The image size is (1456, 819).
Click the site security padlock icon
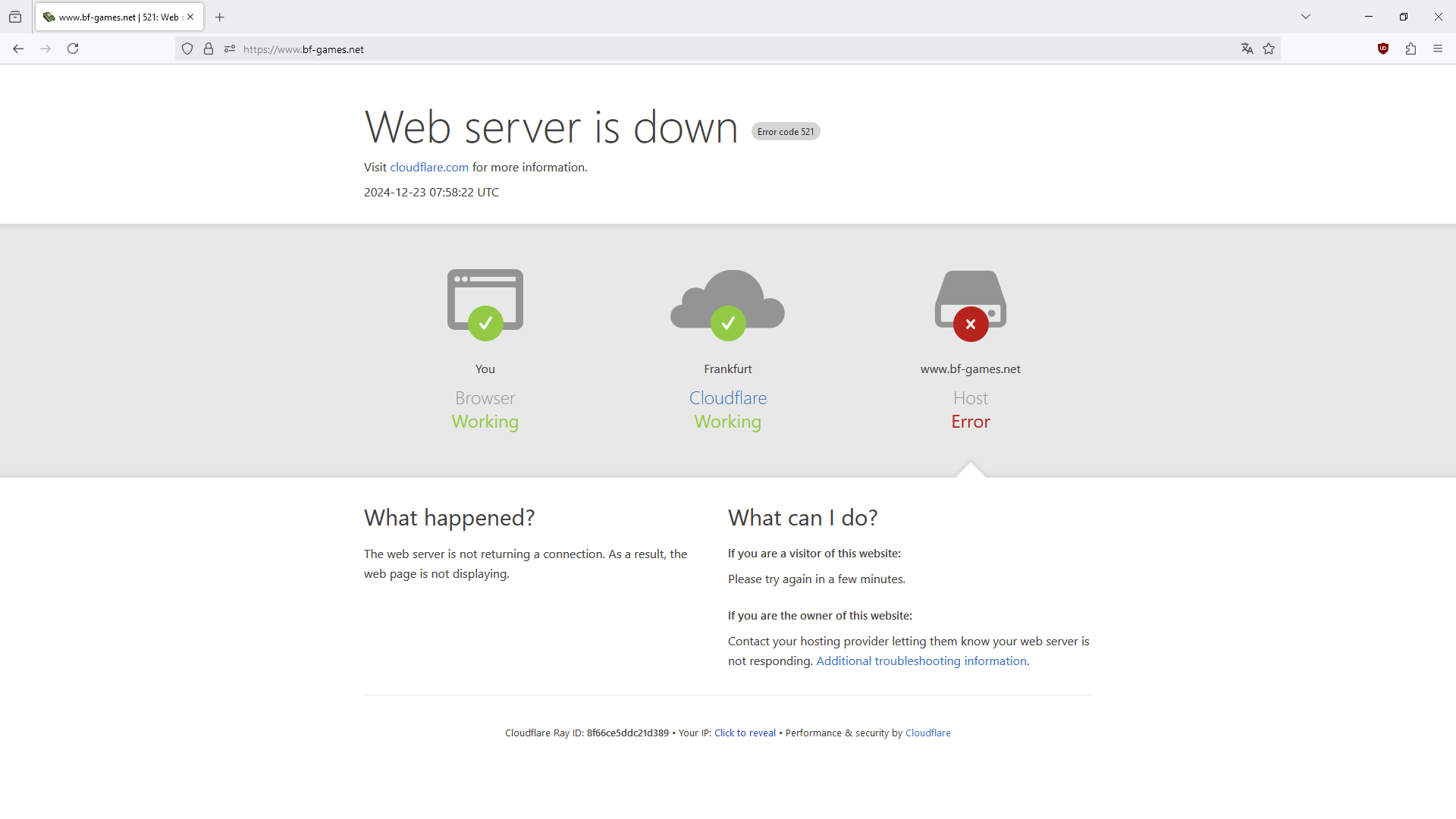209,49
